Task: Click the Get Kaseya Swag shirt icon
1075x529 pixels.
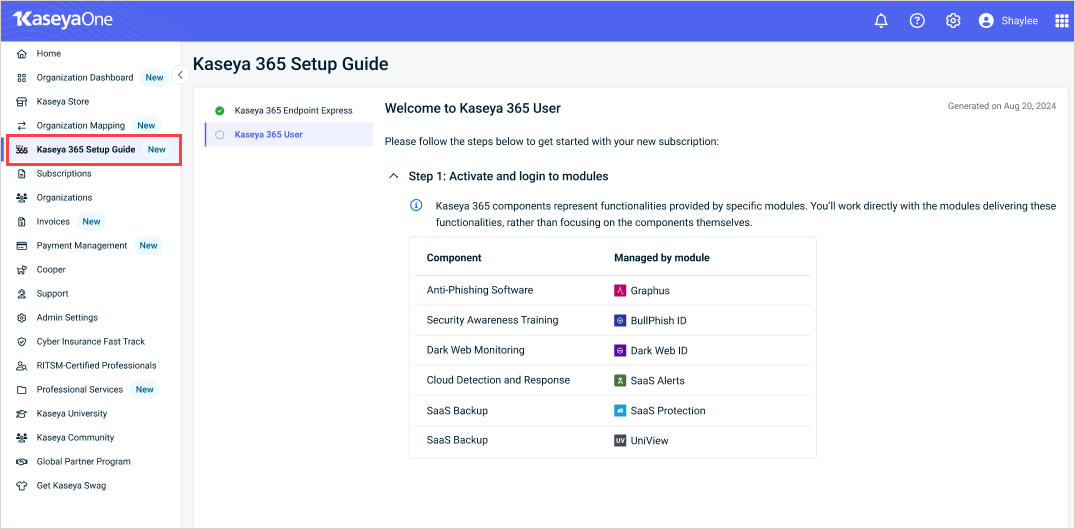Action: (22, 485)
